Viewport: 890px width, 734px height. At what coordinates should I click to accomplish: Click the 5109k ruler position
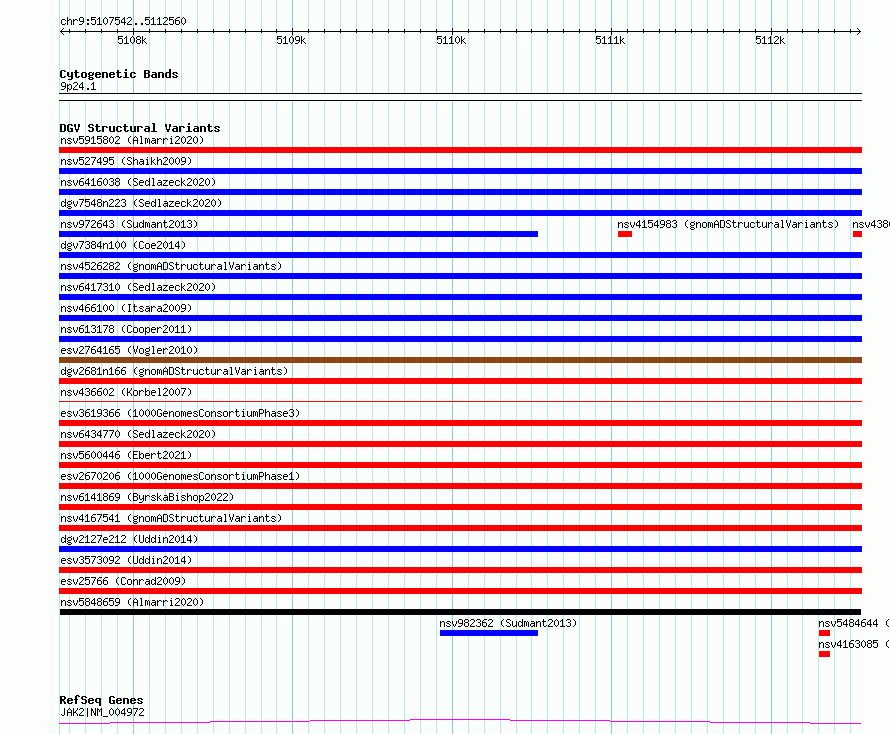click(x=291, y=40)
